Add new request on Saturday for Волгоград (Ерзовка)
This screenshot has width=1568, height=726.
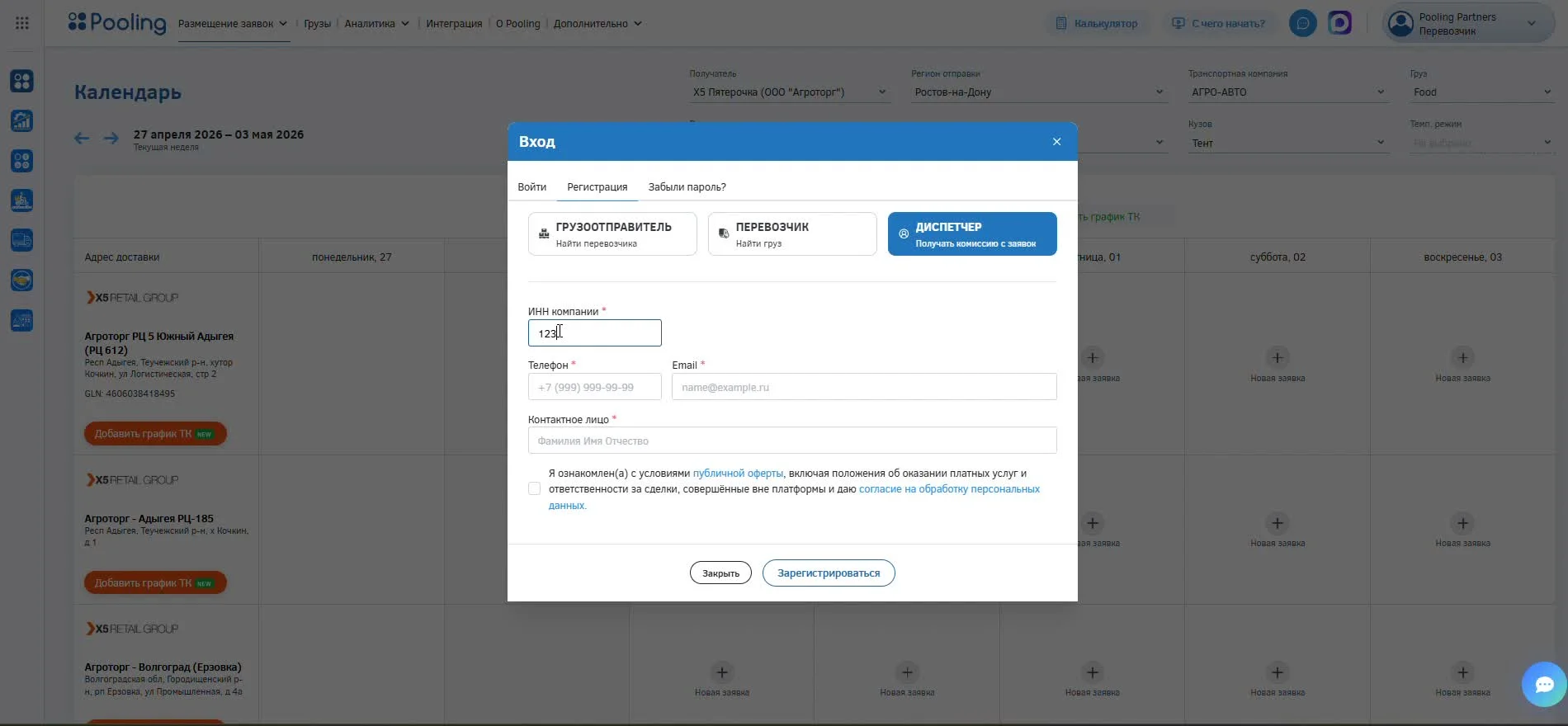[x=1278, y=678]
